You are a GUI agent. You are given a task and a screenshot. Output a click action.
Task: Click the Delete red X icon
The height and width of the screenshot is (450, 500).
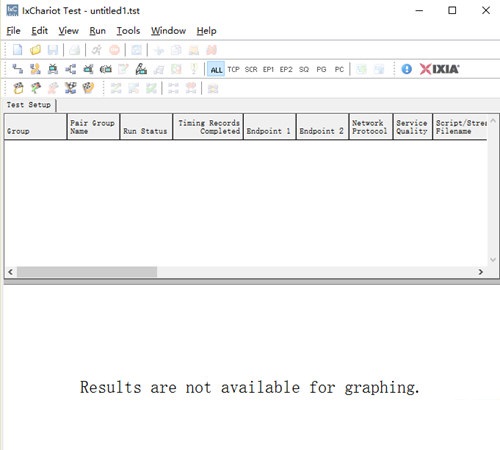(211, 50)
